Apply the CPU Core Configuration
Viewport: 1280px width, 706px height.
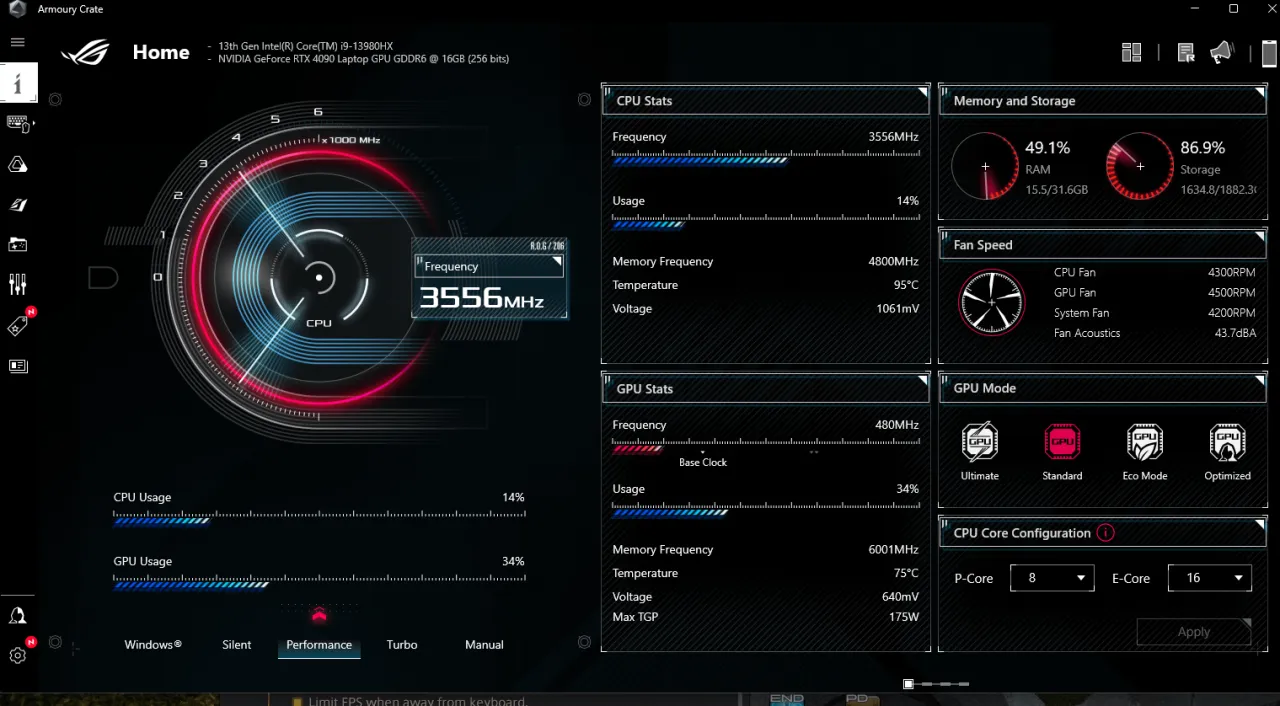point(1193,631)
